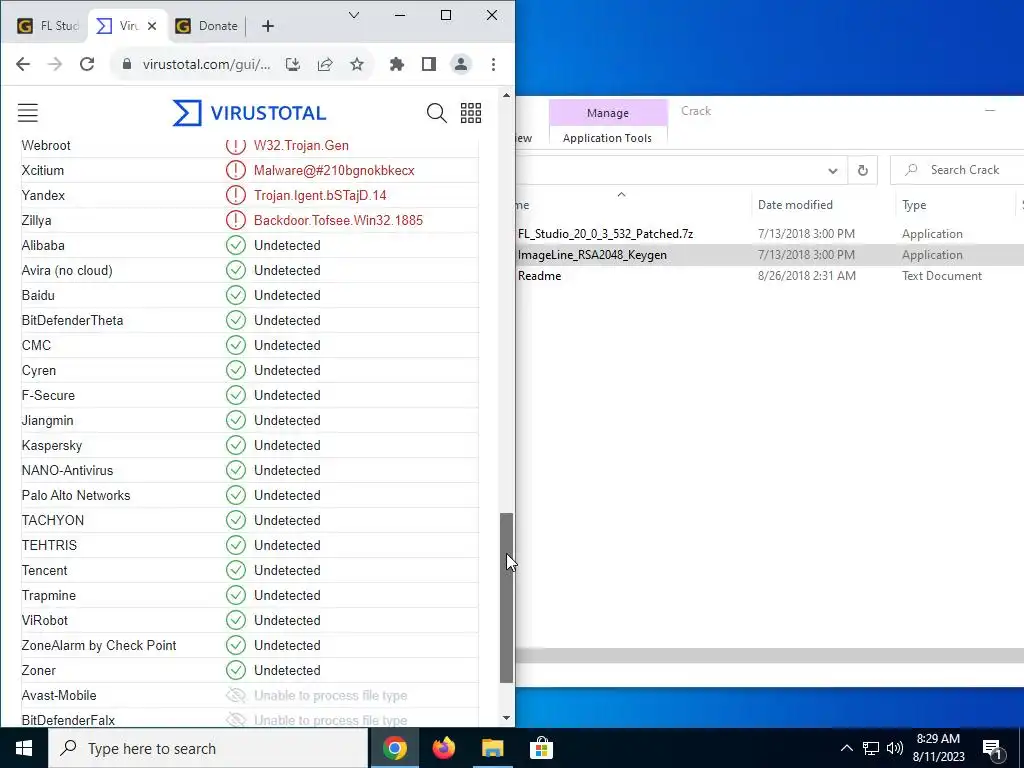The height and width of the screenshot is (768, 1024).
Task: Click the Alibaba vendor name
Action: (x=43, y=246)
